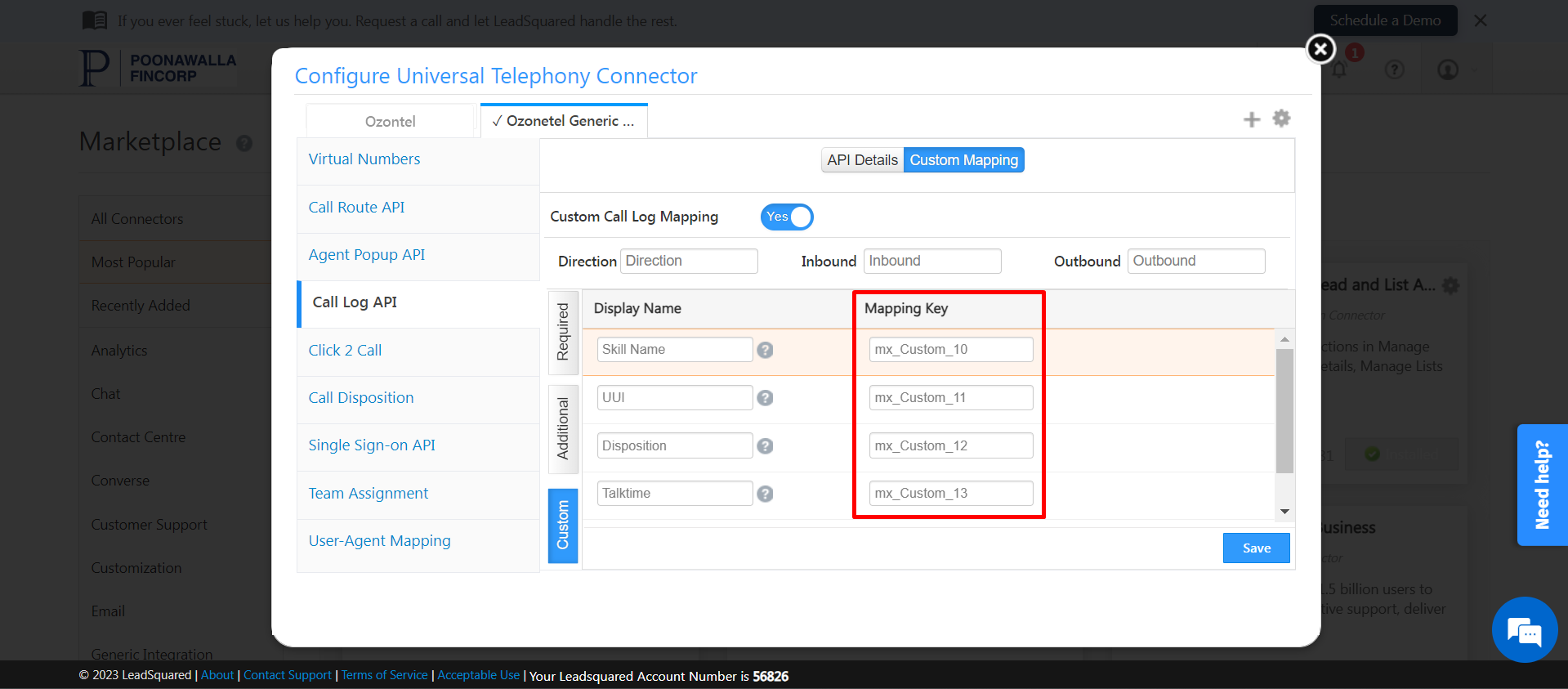This screenshot has width=1568, height=689.
Task: Click the Talktime display name field
Action: (675, 494)
